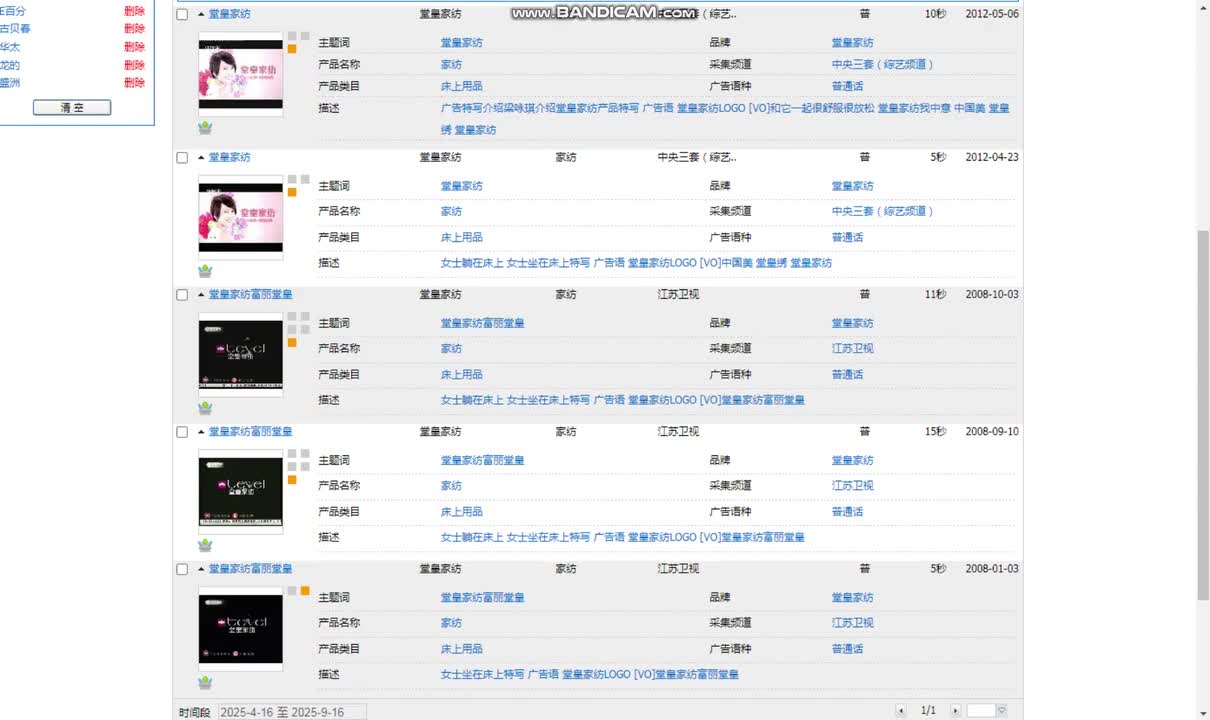Click the 1/1 page indicator
1210x720 pixels.
(928, 711)
